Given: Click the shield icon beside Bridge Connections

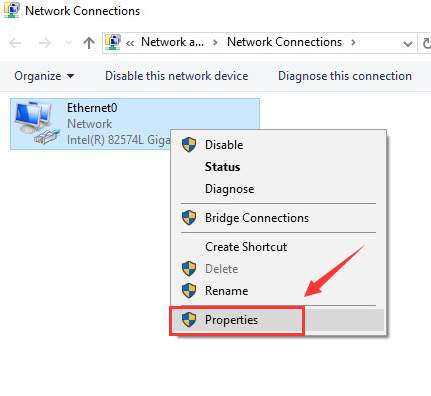Looking at the screenshot, I should pyautogui.click(x=189, y=218).
